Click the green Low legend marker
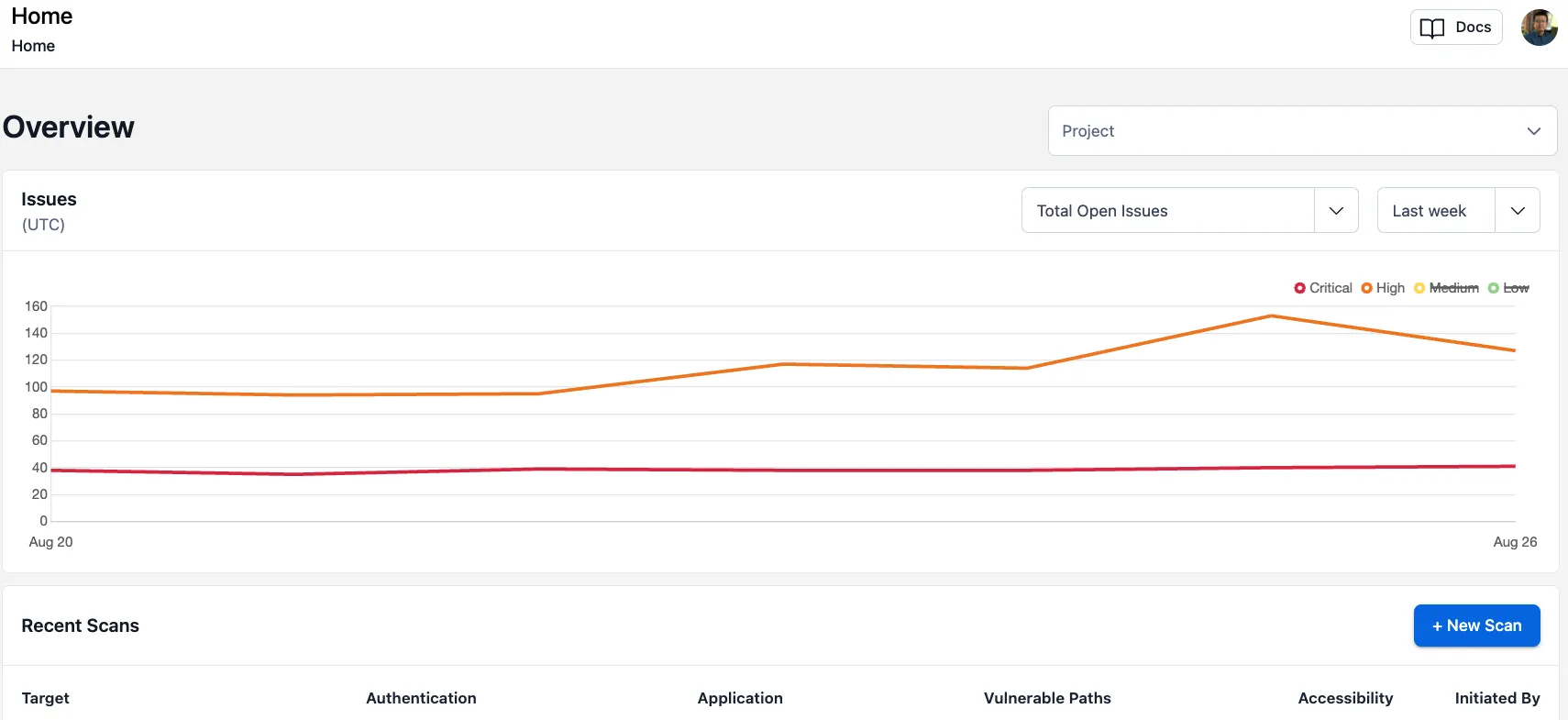 pyautogui.click(x=1493, y=288)
